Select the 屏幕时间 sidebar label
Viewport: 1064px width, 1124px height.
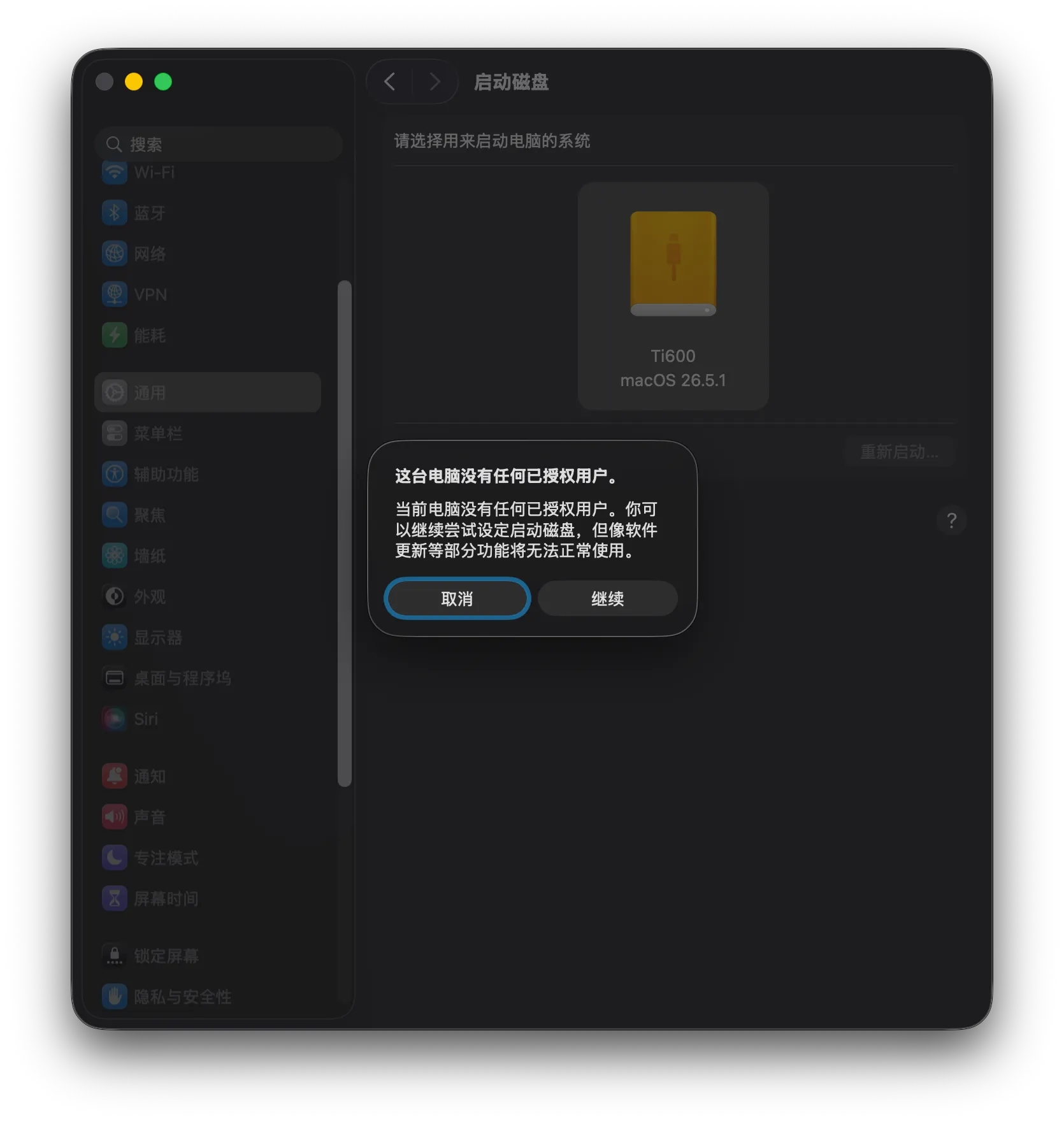point(166,899)
